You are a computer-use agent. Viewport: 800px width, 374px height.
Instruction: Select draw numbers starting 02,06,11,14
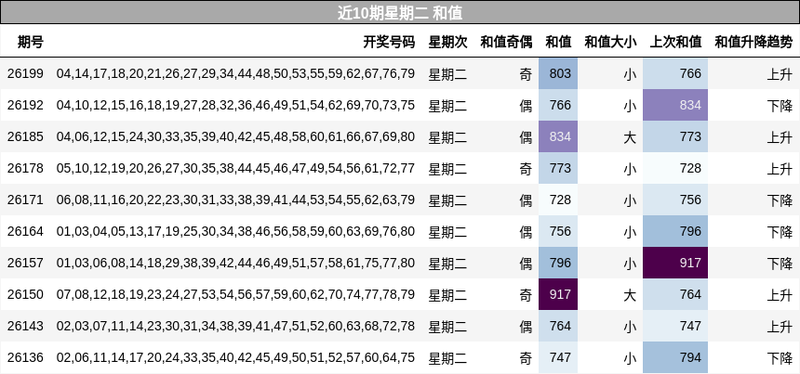coord(236,358)
